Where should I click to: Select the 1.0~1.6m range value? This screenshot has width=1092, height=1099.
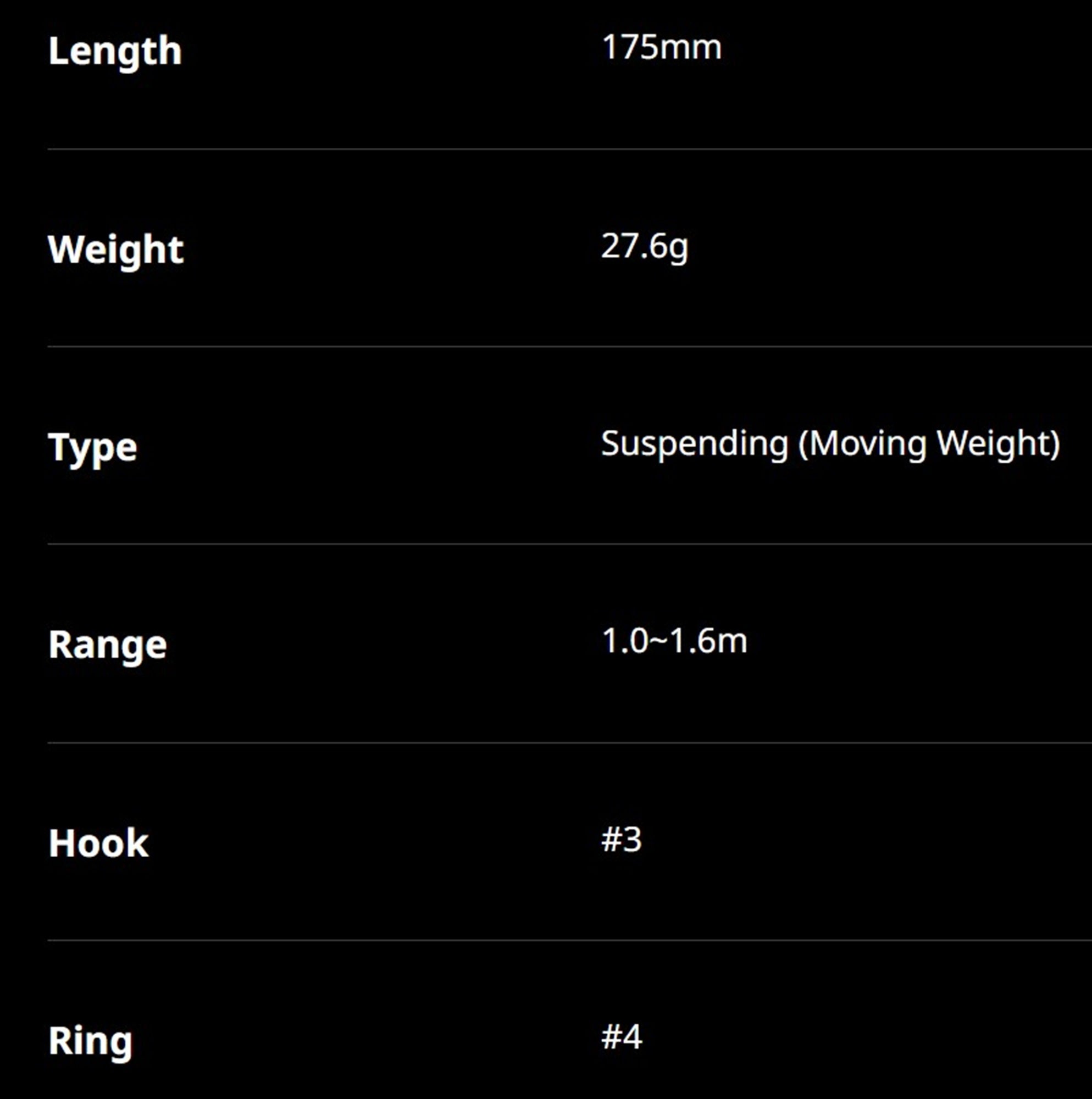tap(674, 641)
